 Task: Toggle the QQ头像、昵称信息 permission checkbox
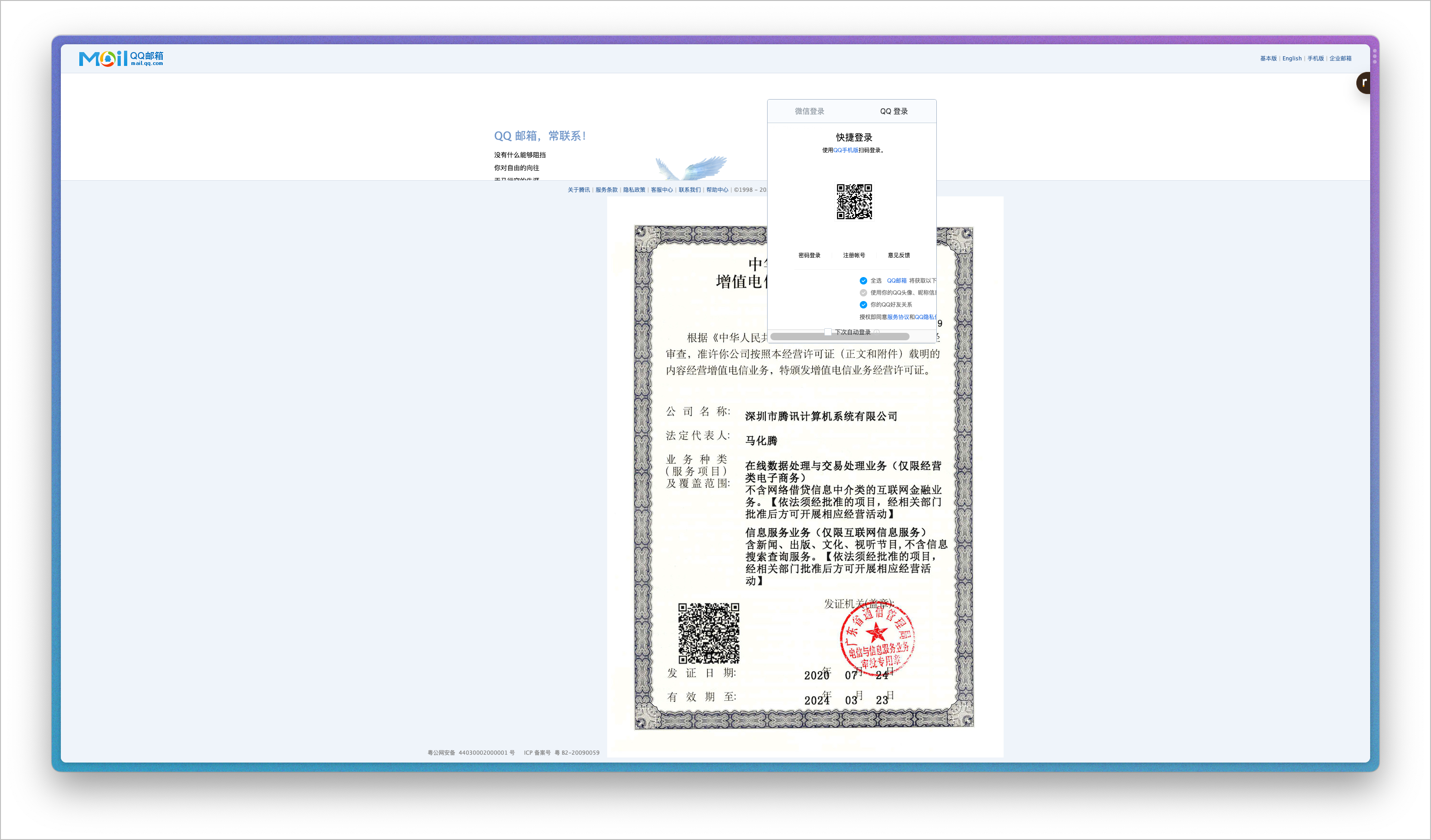coord(863,292)
